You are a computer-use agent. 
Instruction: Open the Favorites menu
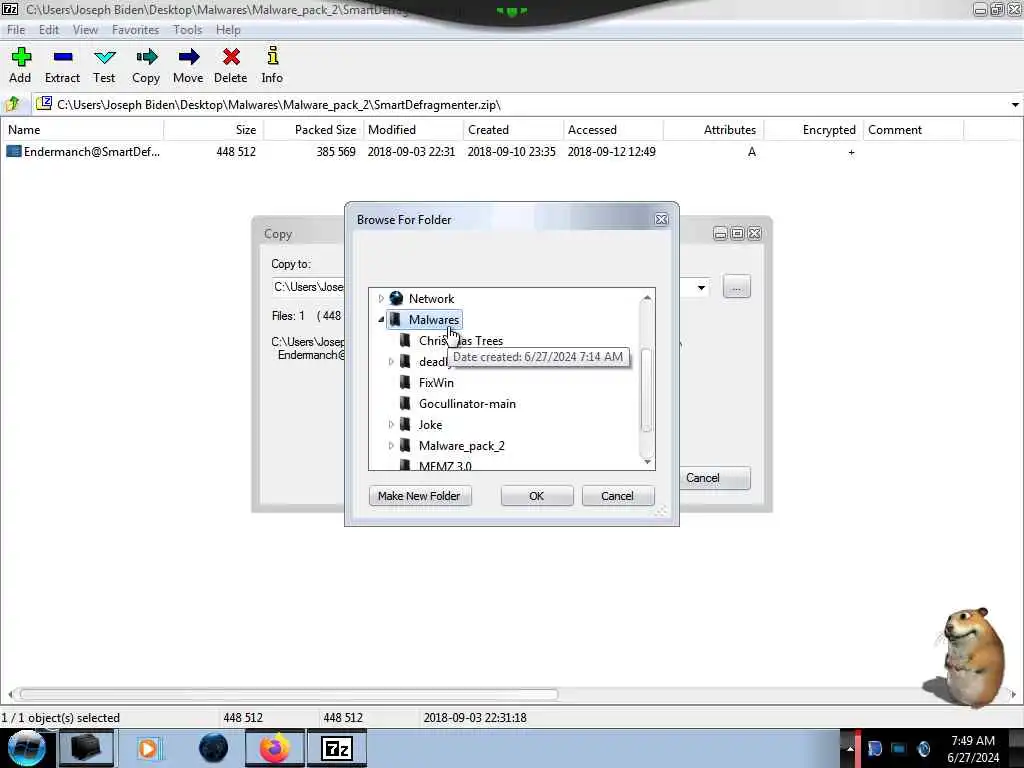135,29
